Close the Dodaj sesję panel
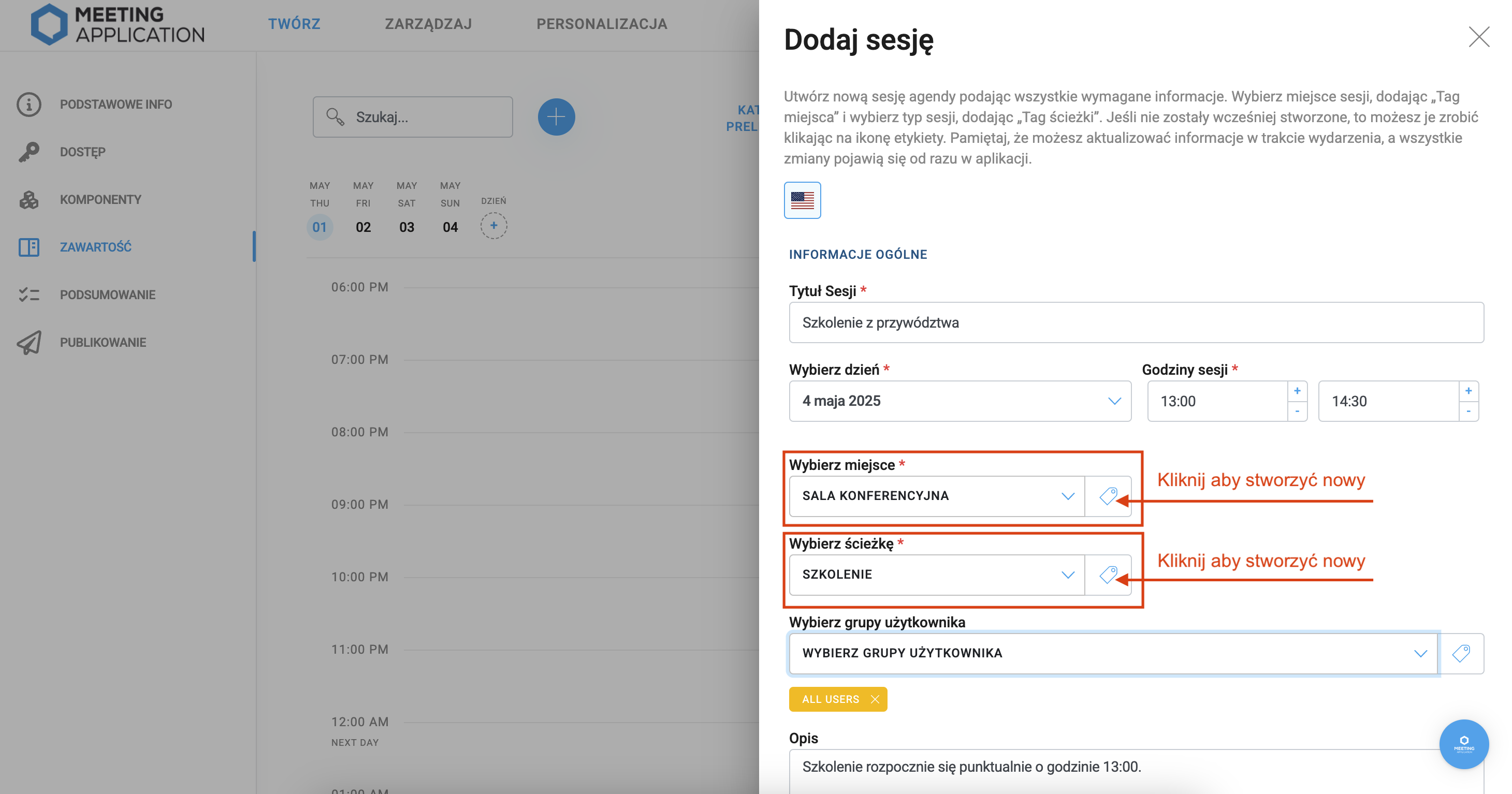This screenshot has width=1512, height=794. pyautogui.click(x=1478, y=36)
